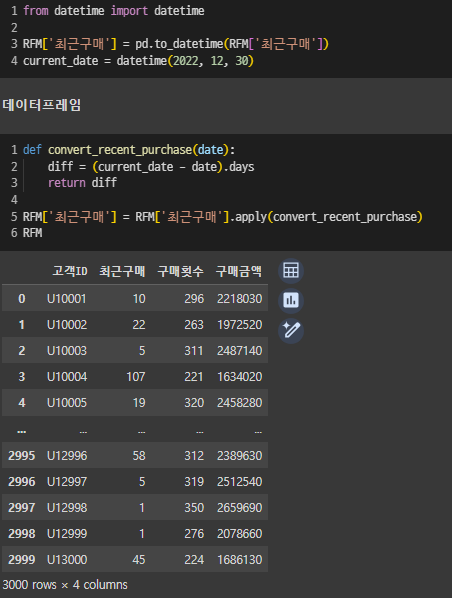Click purchase count value 311
452x598 pixels.
[x=194, y=350]
